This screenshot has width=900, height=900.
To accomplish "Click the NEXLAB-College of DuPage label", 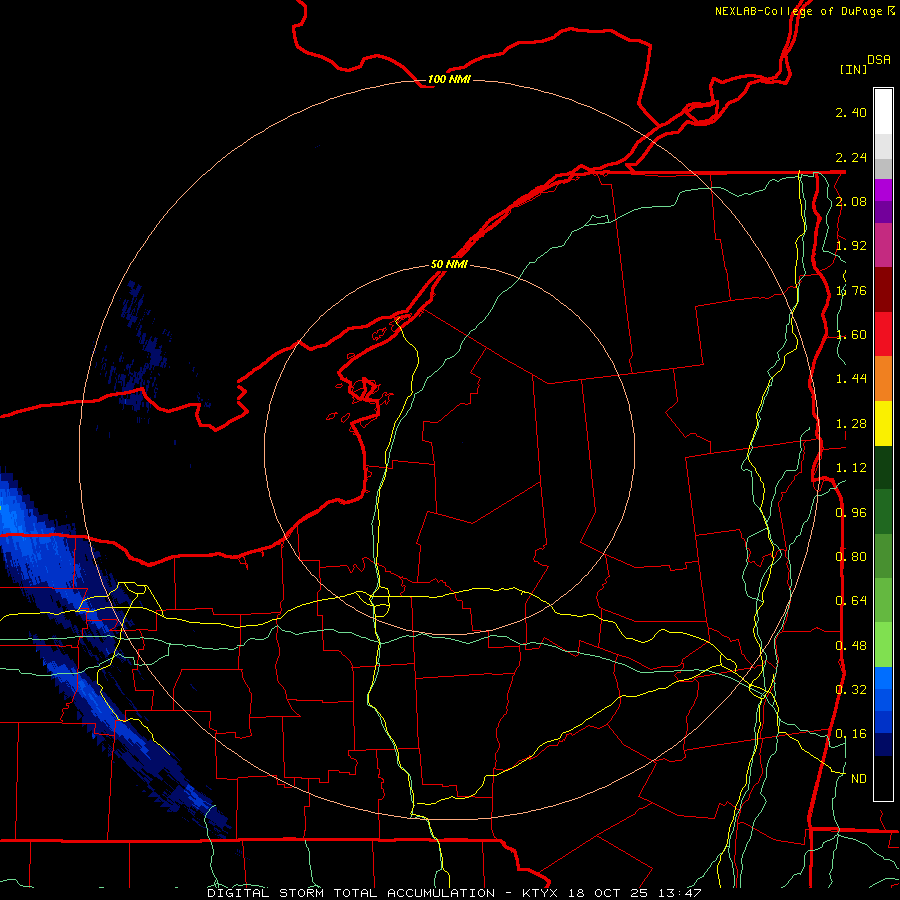I will 804,11.
